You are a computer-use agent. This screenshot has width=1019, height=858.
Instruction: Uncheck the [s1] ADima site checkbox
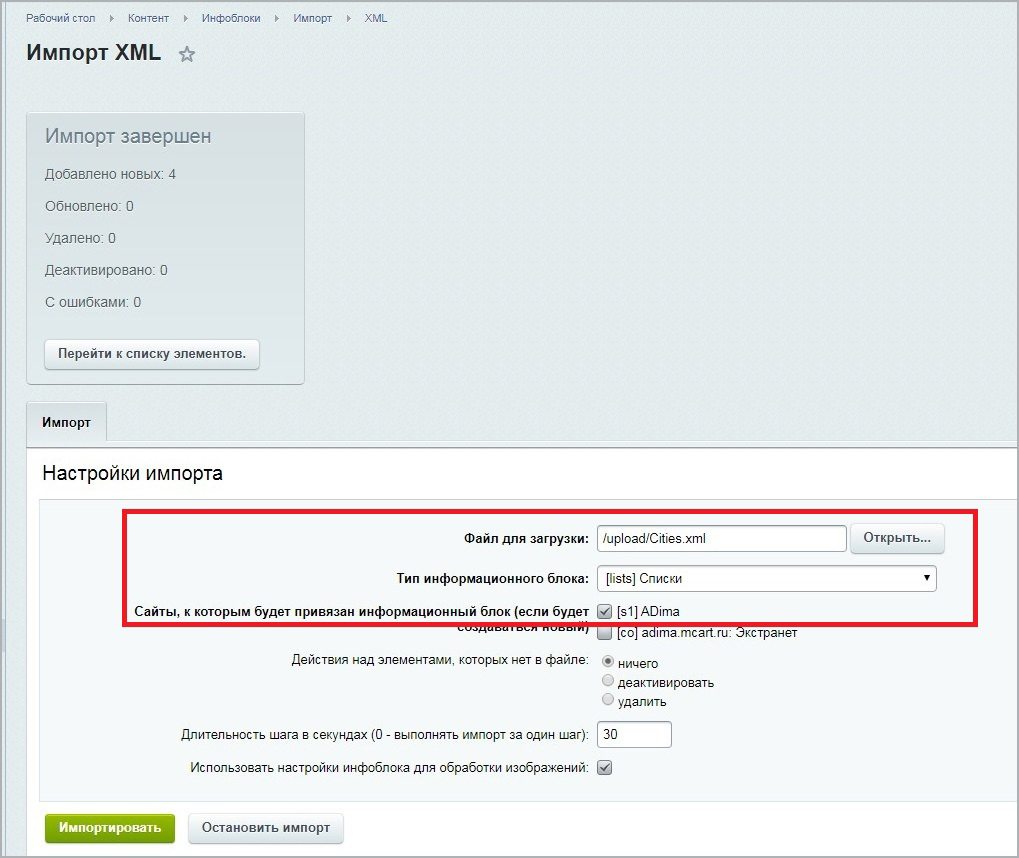(x=605, y=611)
